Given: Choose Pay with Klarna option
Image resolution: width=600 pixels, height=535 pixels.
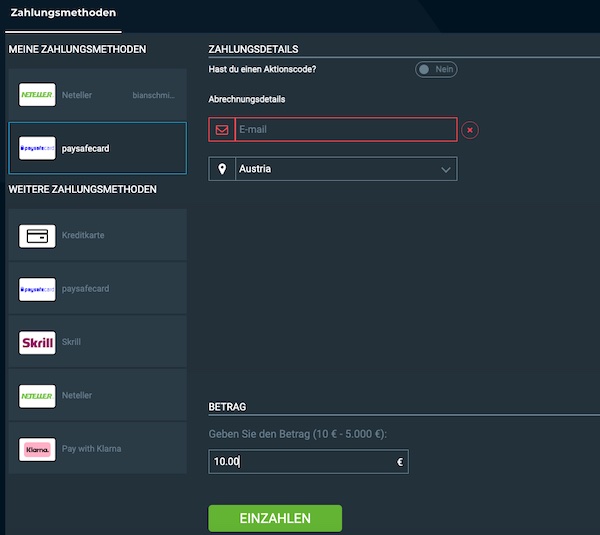Looking at the screenshot, I should coord(98,449).
